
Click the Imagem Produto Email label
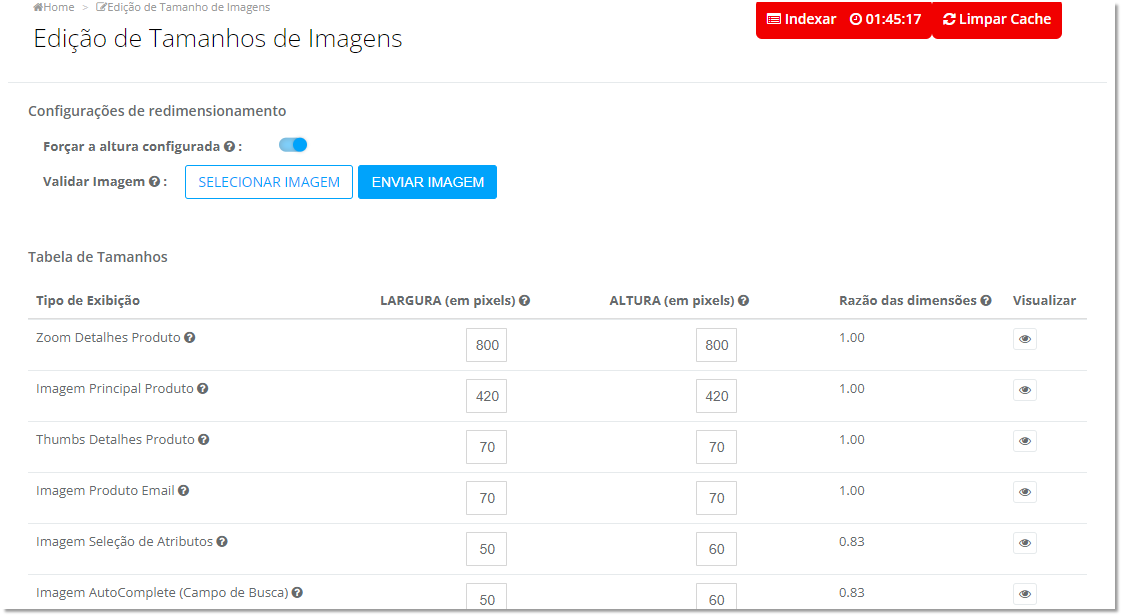pyautogui.click(x=105, y=491)
